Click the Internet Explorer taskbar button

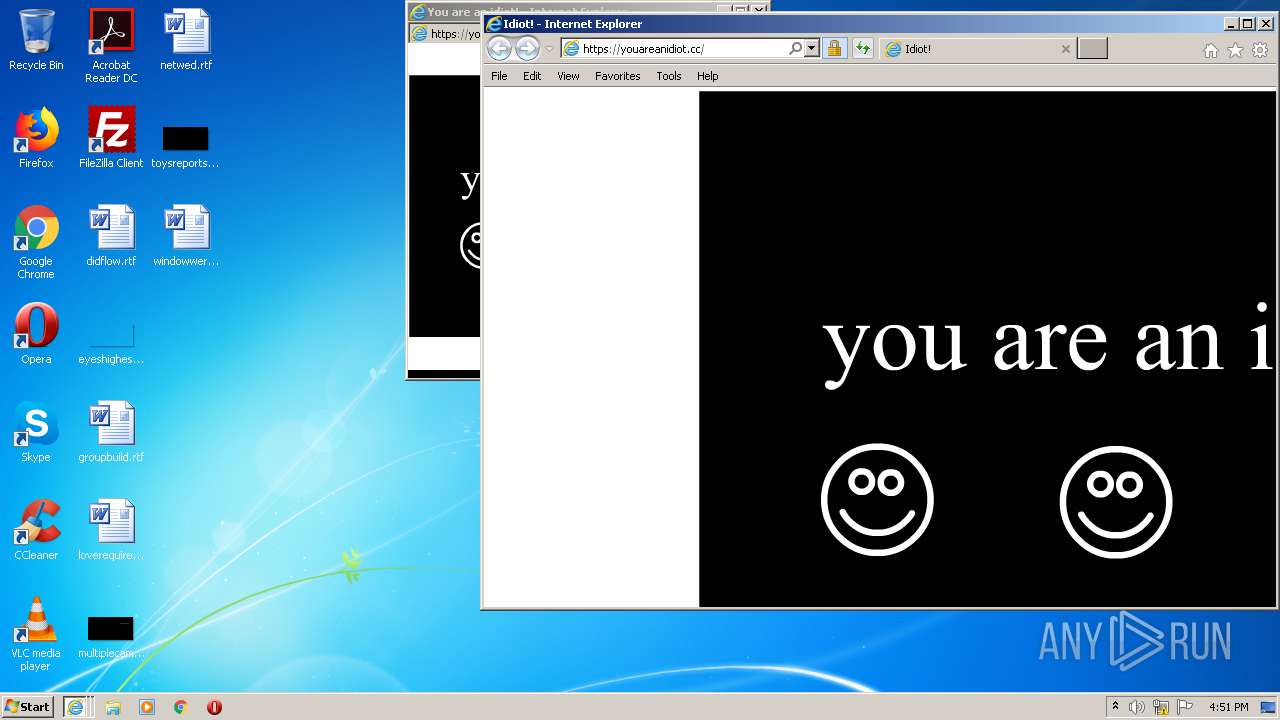coord(77,706)
